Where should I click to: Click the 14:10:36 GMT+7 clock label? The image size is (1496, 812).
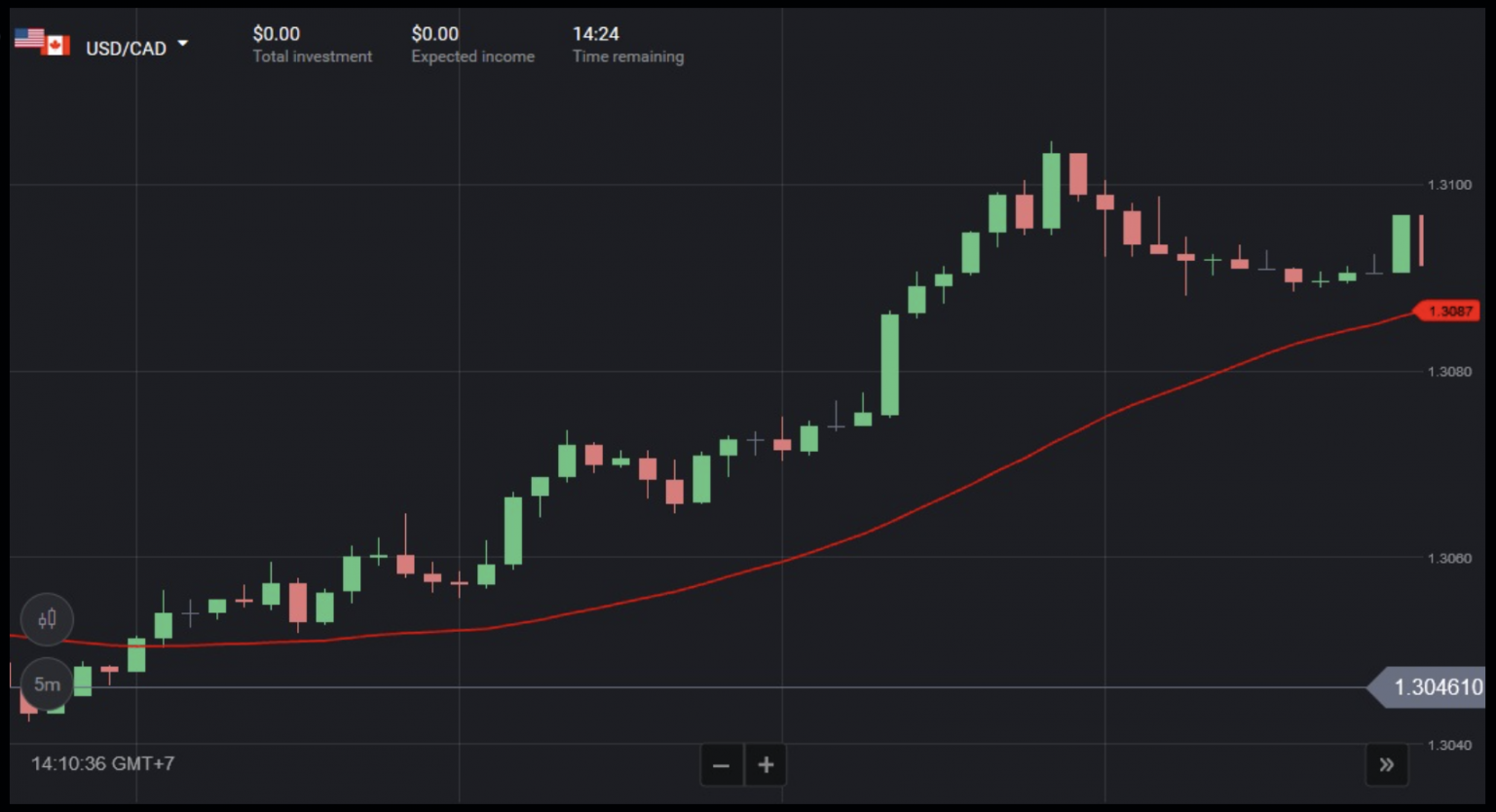tap(103, 763)
